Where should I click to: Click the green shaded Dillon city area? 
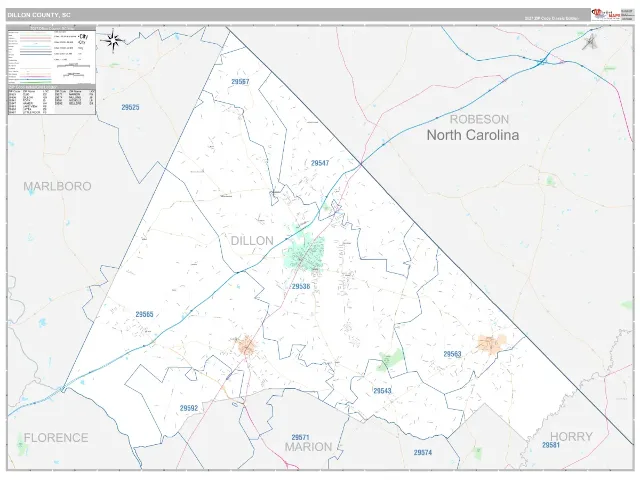[304, 251]
